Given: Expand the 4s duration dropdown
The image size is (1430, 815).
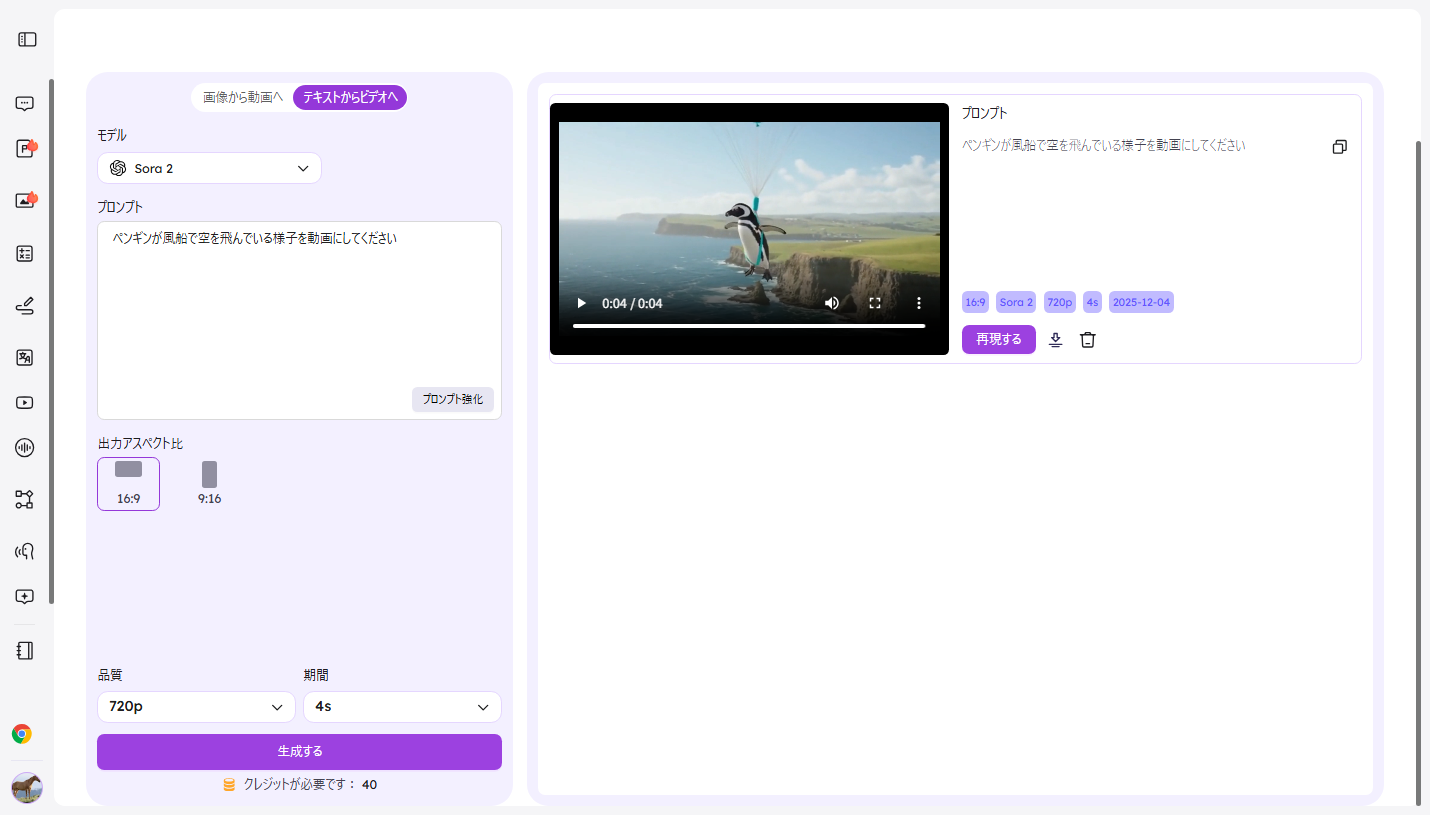Looking at the screenshot, I should point(402,706).
